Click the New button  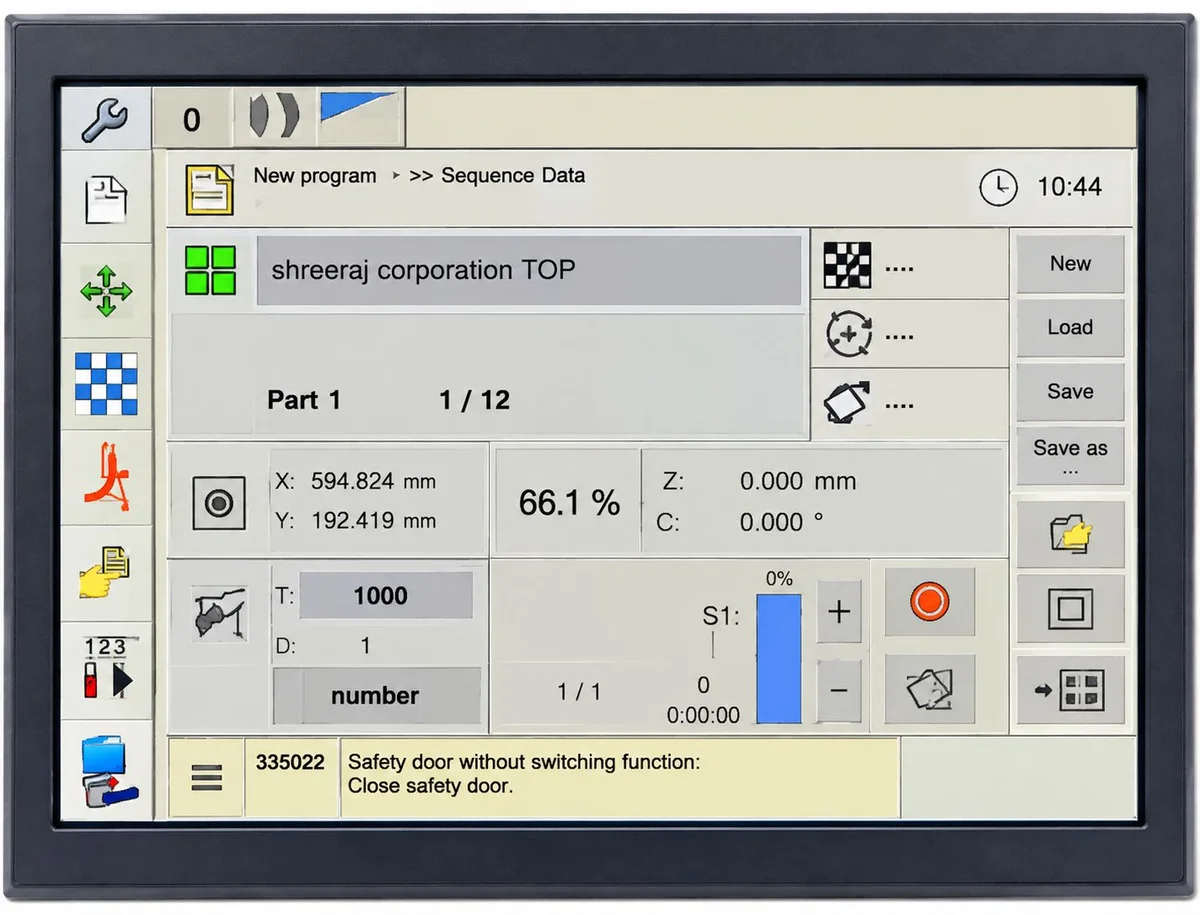pos(1070,264)
